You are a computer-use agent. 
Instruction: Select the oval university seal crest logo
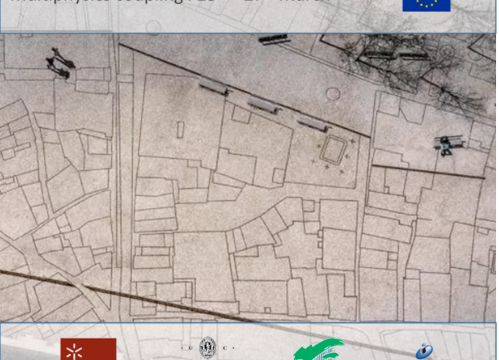click(x=207, y=348)
